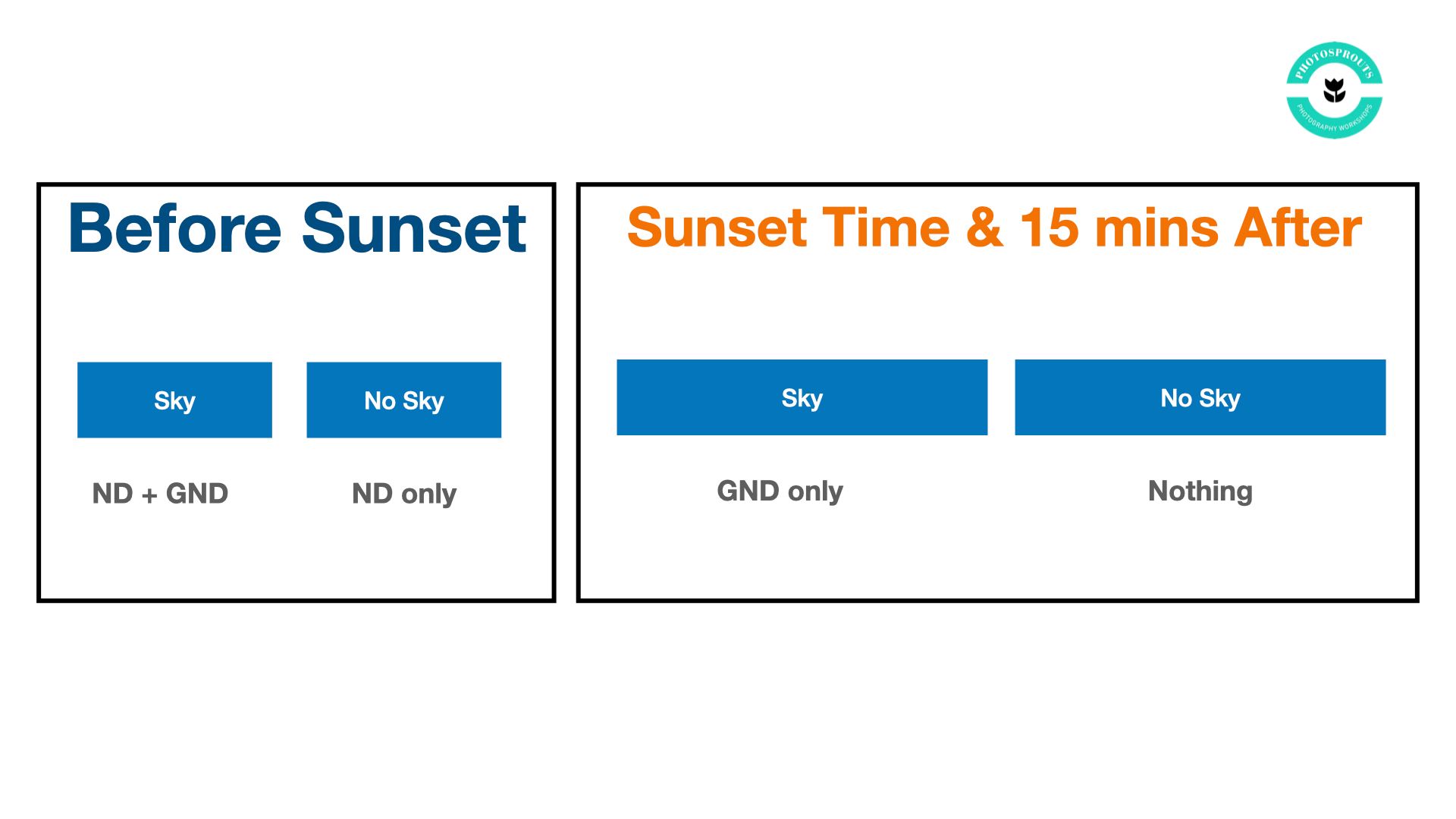Image resolution: width=1456 pixels, height=819 pixels.
Task: Click the word 'Sunset' in the blue heading
Action: [x=414, y=228]
